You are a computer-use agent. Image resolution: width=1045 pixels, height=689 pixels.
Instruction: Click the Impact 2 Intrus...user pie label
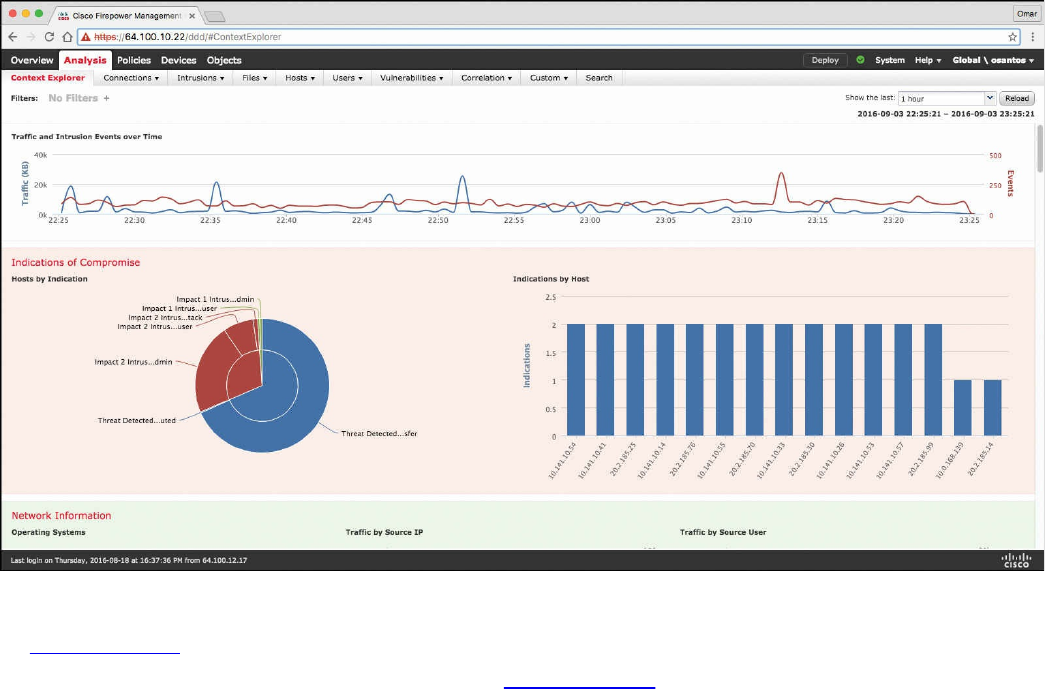click(155, 327)
